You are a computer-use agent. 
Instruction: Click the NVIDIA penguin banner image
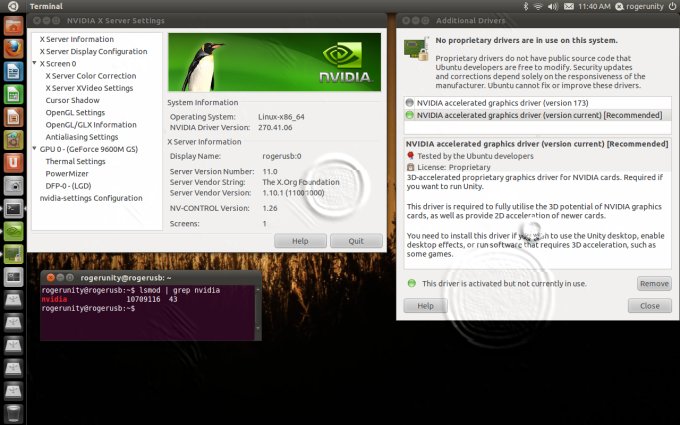click(275, 62)
